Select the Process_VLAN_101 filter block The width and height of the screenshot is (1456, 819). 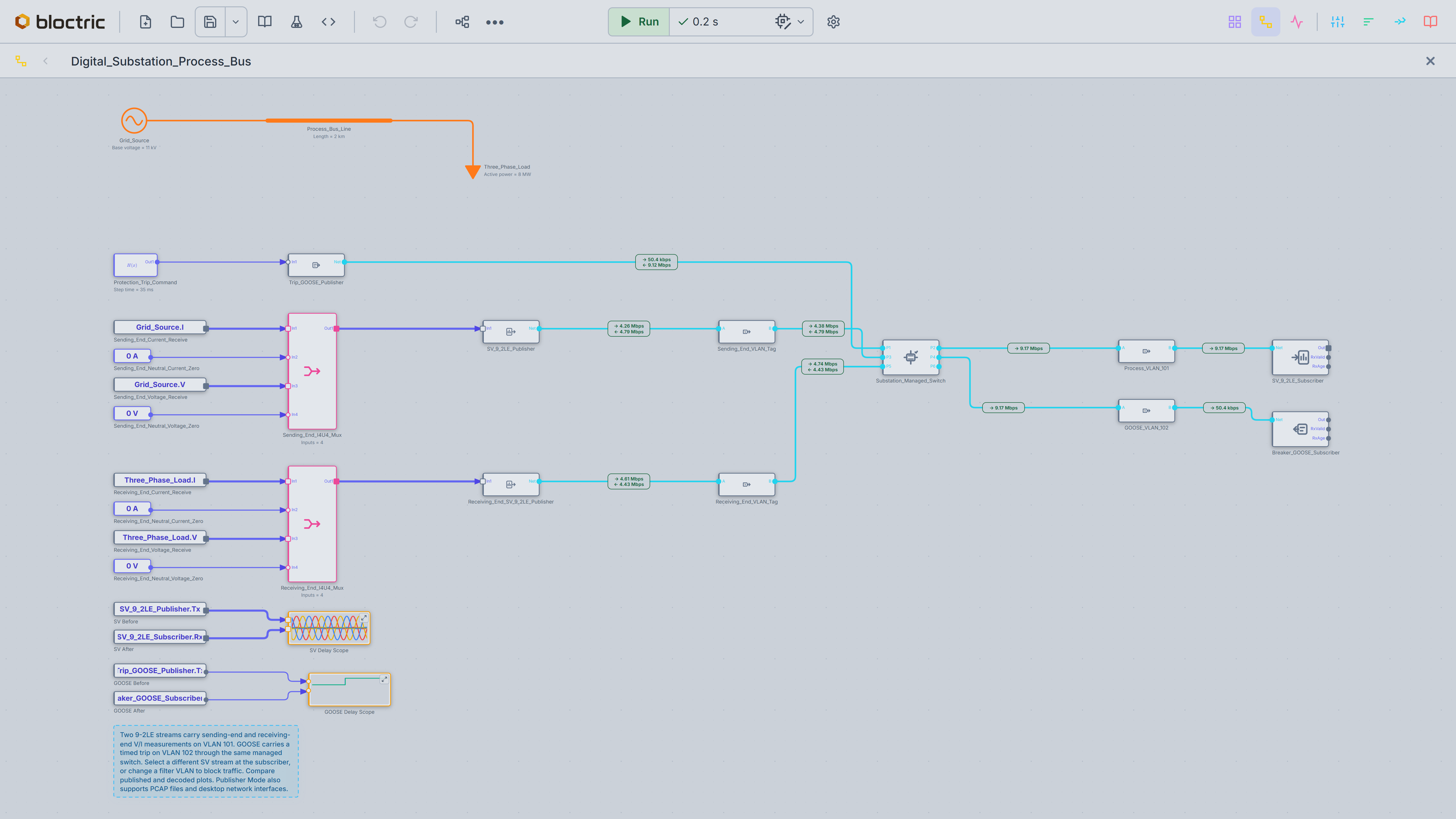point(1146,351)
